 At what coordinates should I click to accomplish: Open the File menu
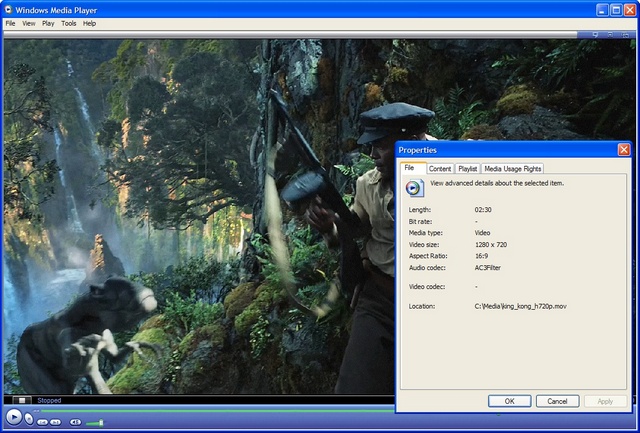[10, 23]
